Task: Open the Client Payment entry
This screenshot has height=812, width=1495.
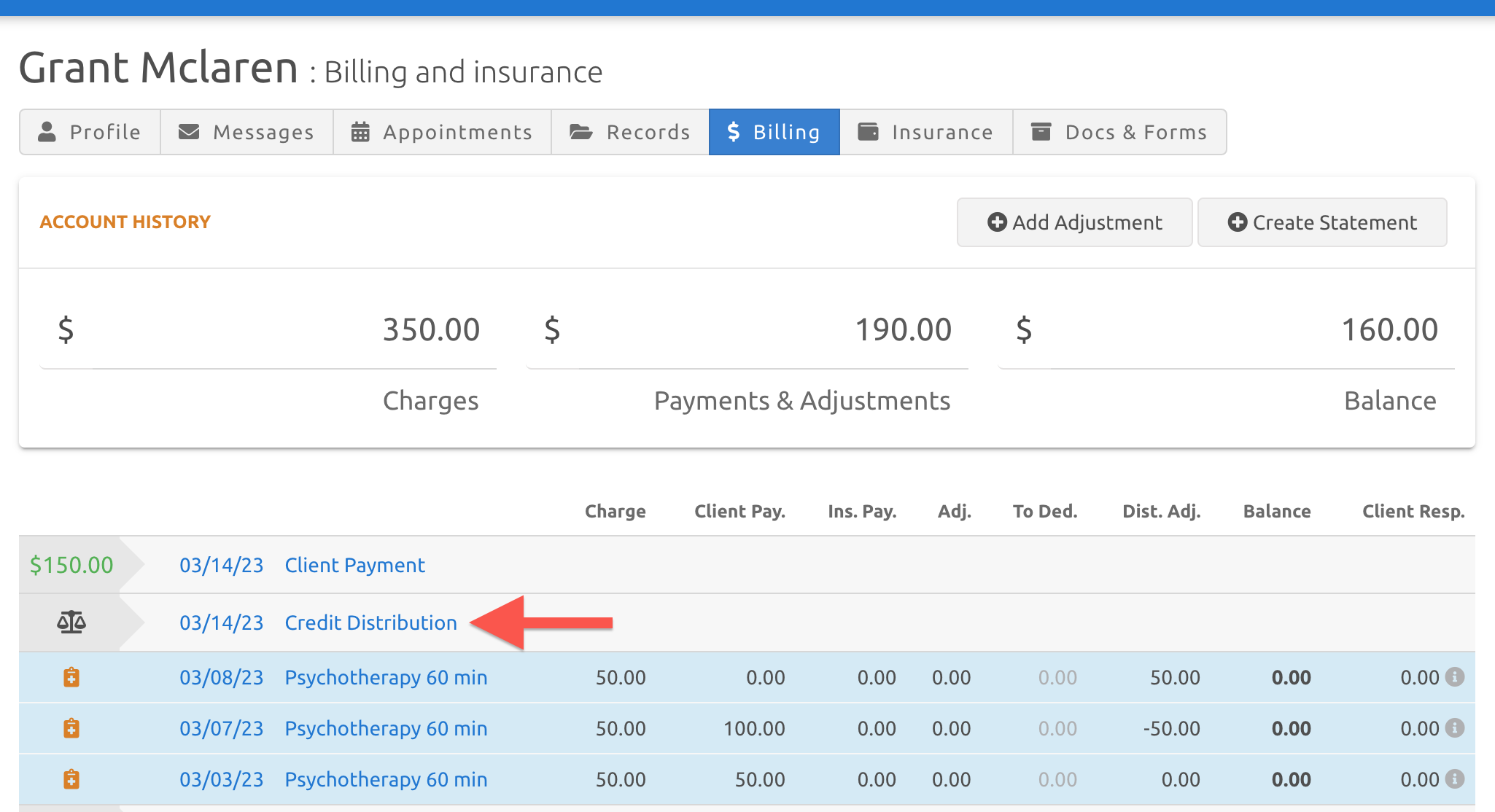Action: tap(354, 564)
